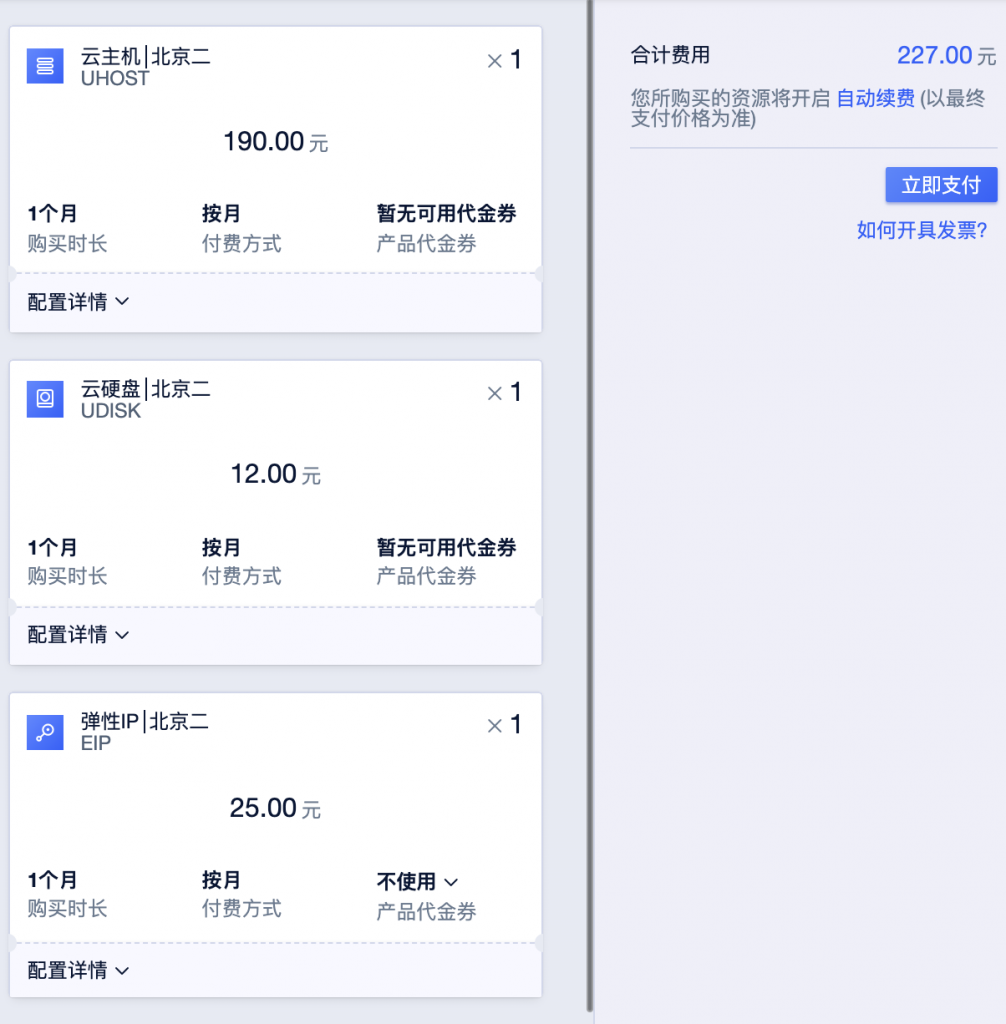Expand 配置详情 in the EIP card
Viewport: 1006px width, 1024px height.
(x=78, y=970)
